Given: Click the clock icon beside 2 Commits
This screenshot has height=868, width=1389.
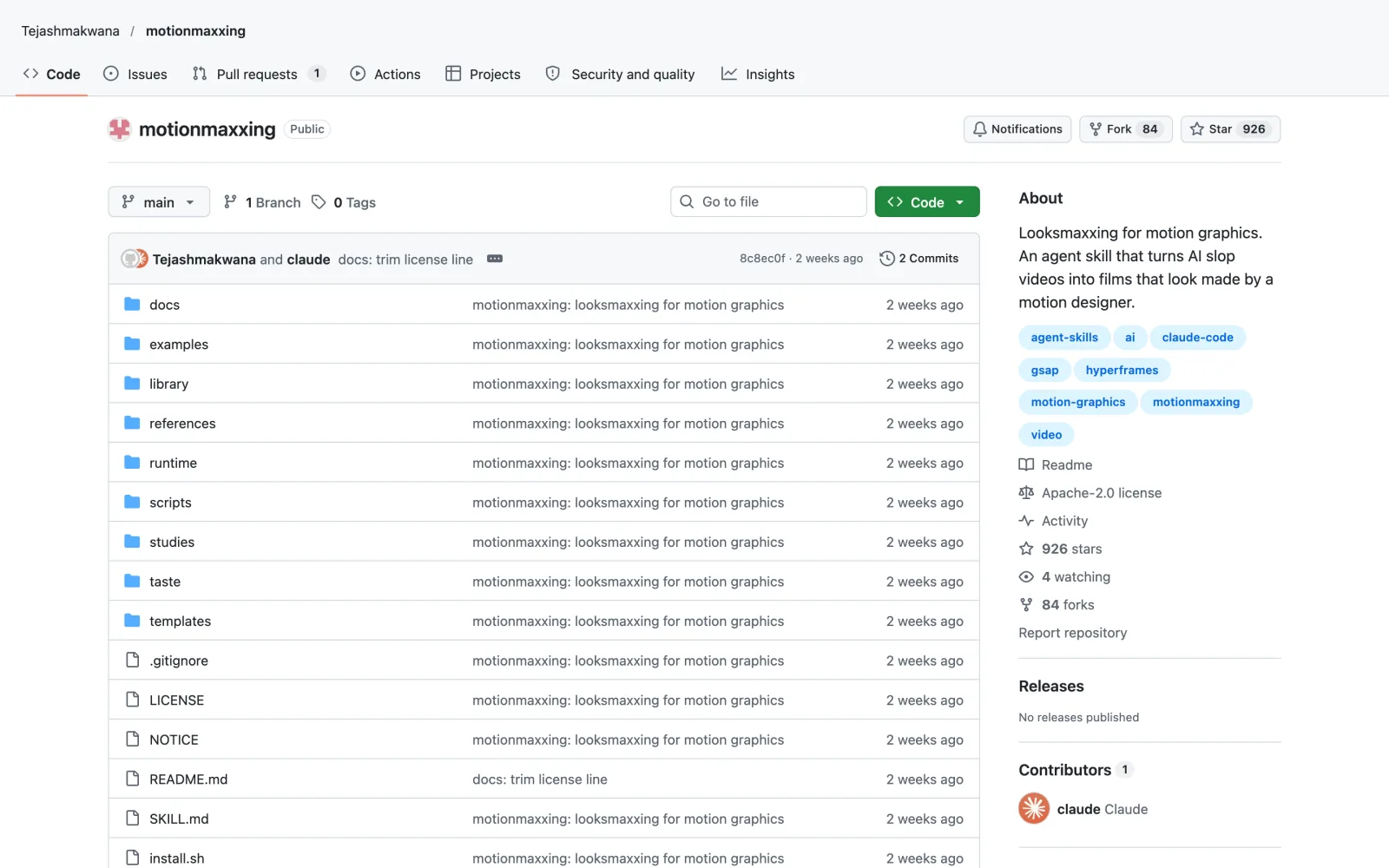Looking at the screenshot, I should pyautogui.click(x=887, y=259).
